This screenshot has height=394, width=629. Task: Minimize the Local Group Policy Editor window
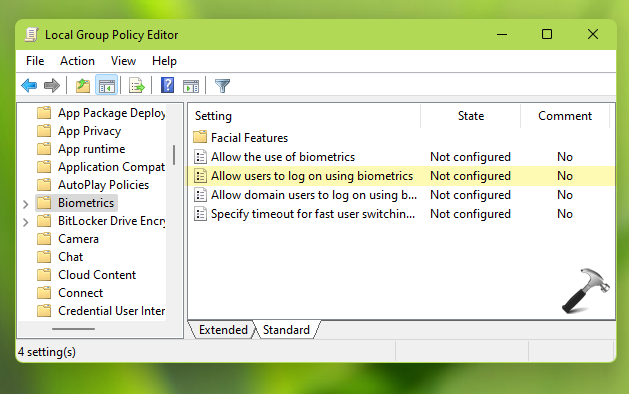[x=502, y=35]
